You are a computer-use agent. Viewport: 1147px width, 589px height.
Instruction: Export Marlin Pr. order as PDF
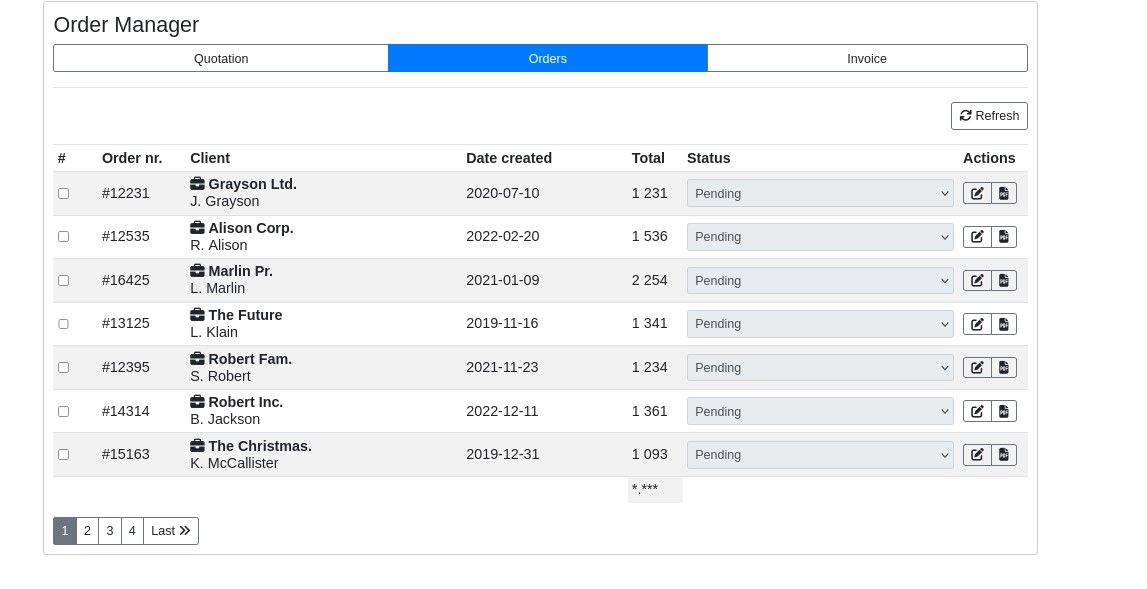coord(1004,281)
